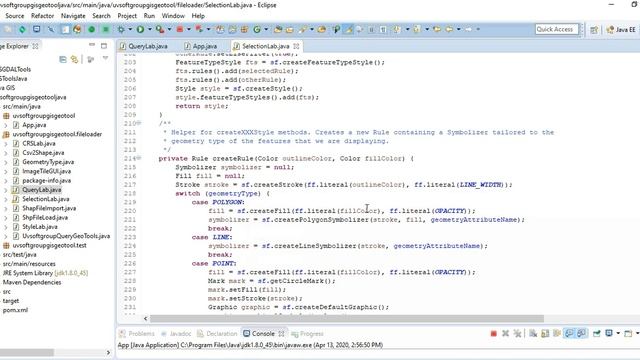The height and width of the screenshot is (360, 640).
Task: Collapse the createRule method fold marker
Action: [139, 158]
